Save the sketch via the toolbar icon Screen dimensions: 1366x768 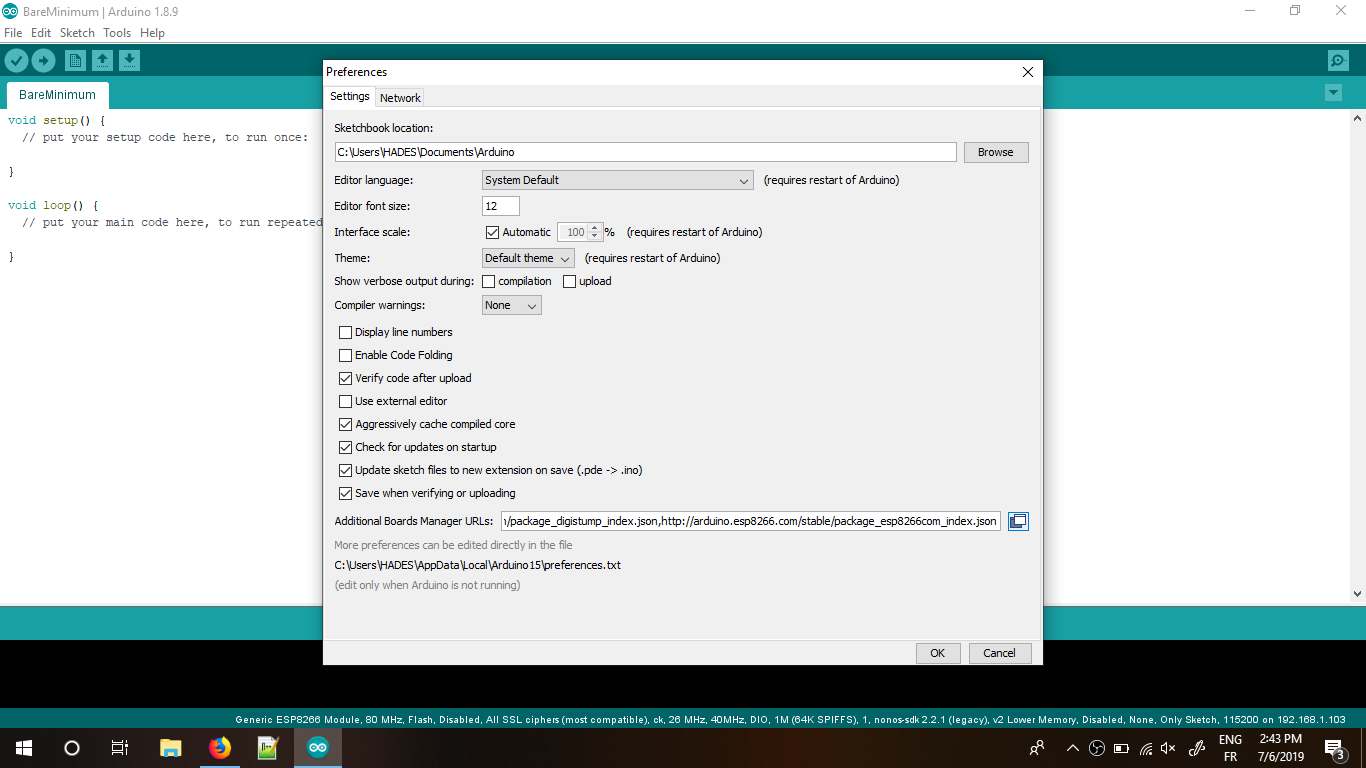point(129,60)
